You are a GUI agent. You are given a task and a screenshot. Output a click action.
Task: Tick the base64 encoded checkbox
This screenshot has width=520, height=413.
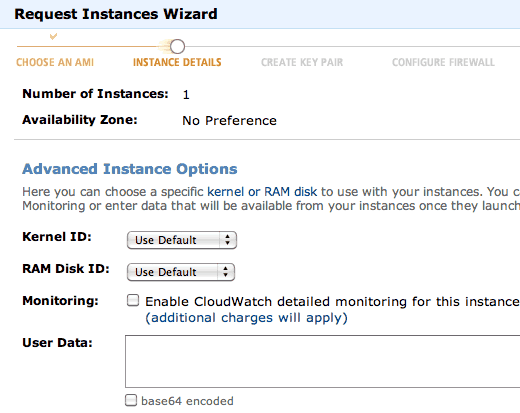click(x=131, y=400)
